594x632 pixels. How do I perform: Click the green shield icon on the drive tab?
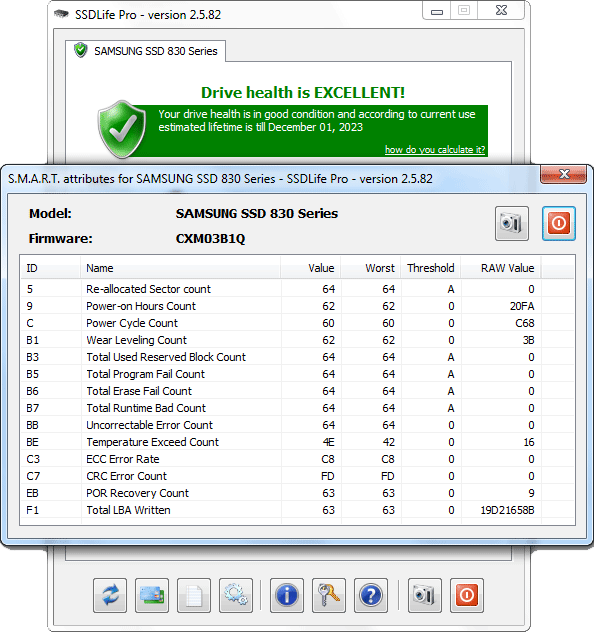[x=81, y=50]
